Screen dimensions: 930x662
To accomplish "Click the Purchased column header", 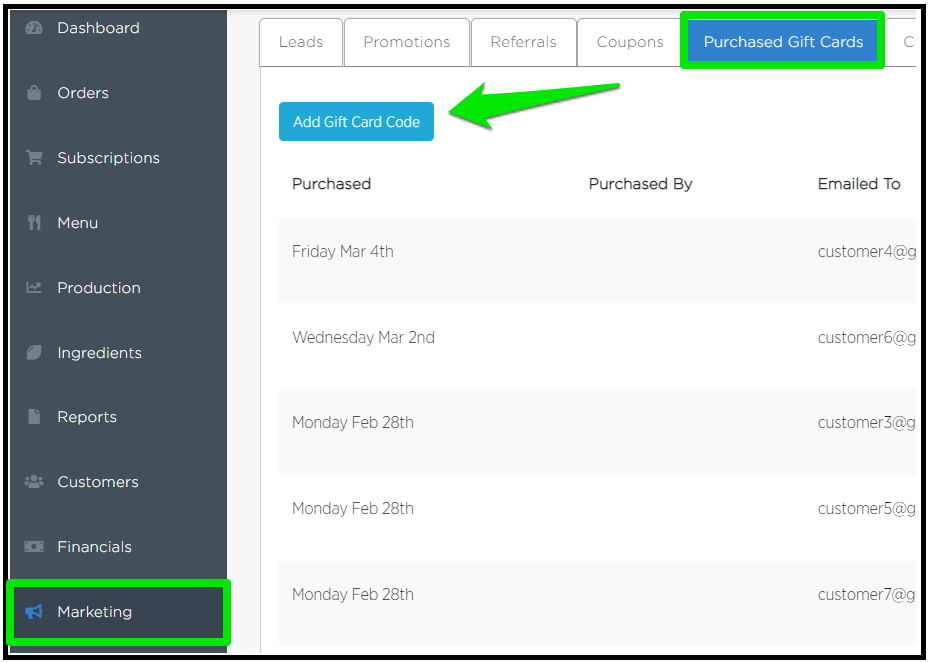I will pyautogui.click(x=331, y=184).
